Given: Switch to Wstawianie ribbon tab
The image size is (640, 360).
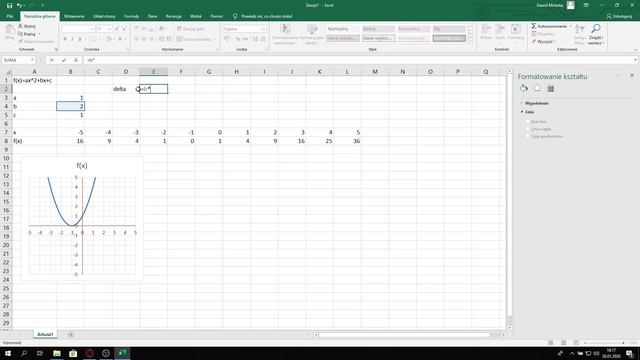Looking at the screenshot, I should 74,16.
